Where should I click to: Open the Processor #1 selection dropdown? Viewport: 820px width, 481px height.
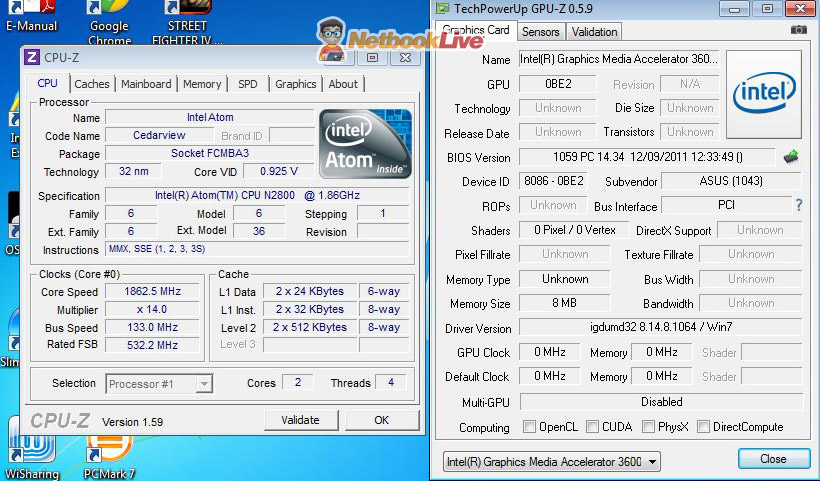point(159,384)
